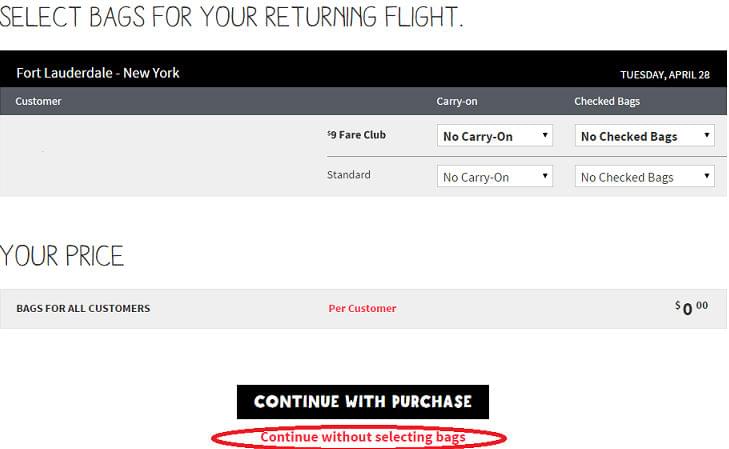Click the Customer column header
The height and width of the screenshot is (449, 729).
pos(38,101)
